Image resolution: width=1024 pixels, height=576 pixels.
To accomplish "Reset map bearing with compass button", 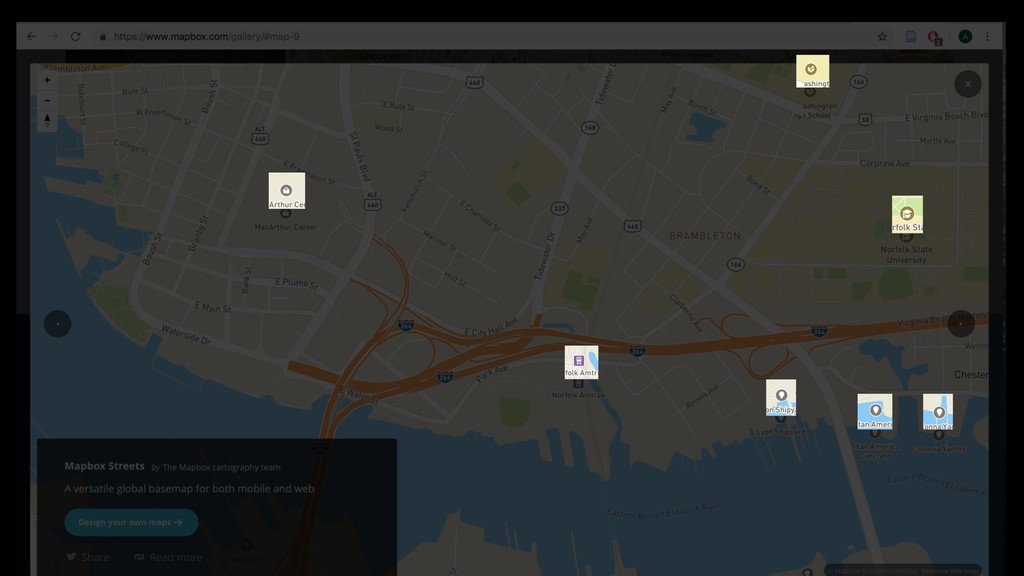I will click(47, 120).
